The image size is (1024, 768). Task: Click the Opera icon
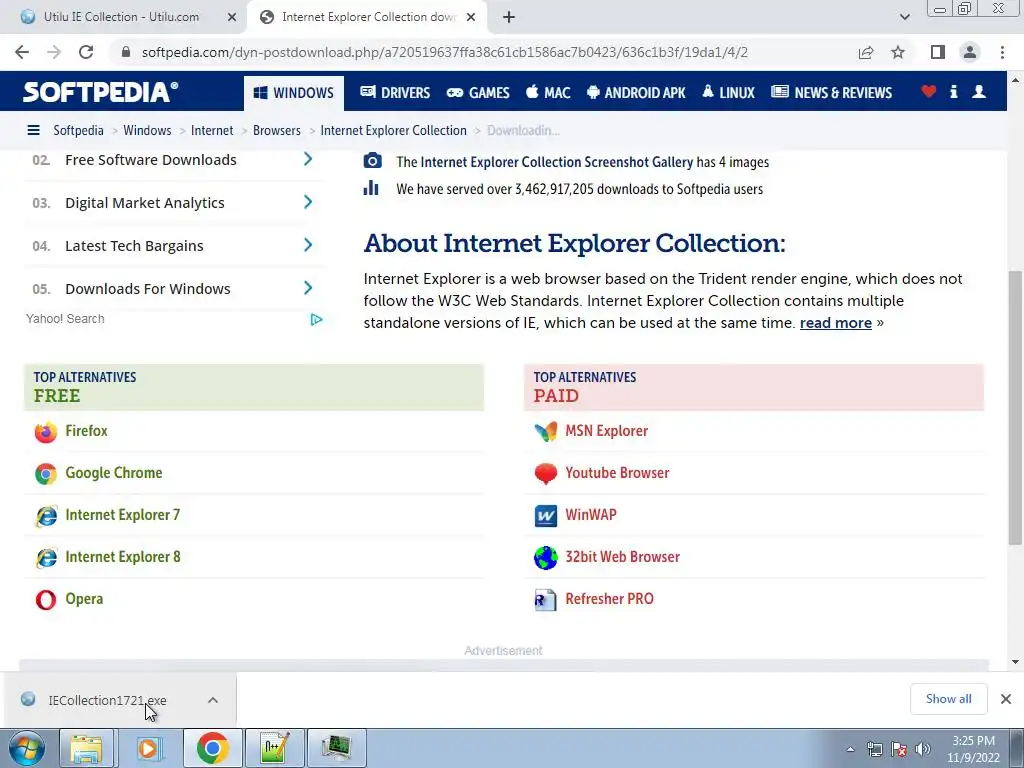pos(46,600)
